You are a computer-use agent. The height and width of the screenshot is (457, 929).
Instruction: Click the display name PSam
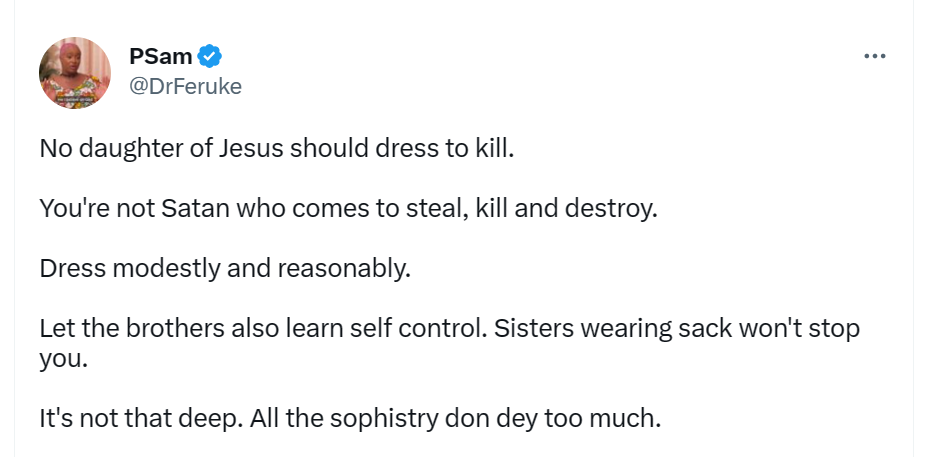pos(160,57)
